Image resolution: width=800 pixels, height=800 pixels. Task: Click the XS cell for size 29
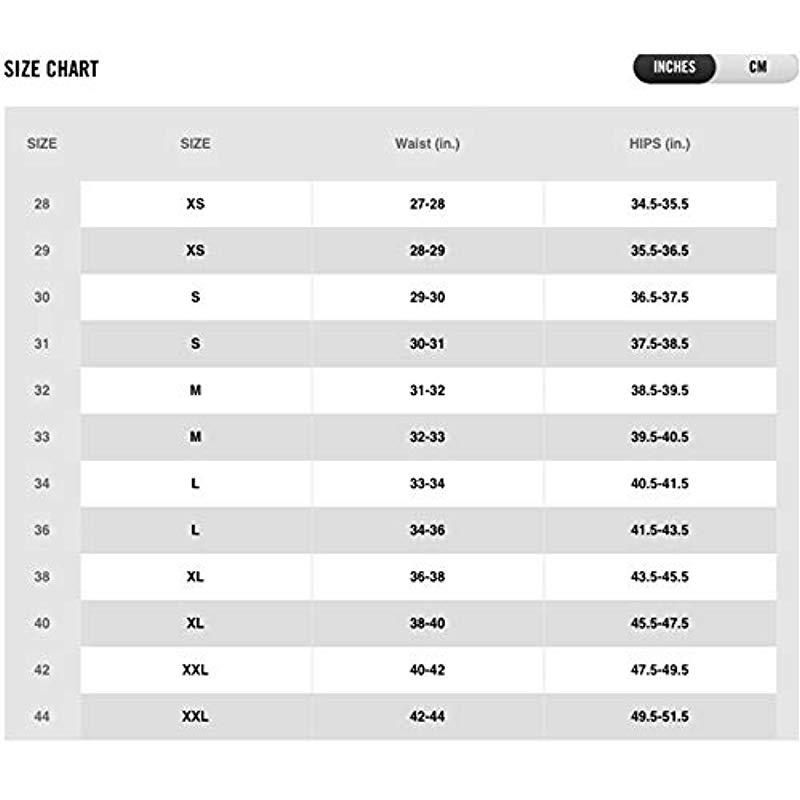195,251
